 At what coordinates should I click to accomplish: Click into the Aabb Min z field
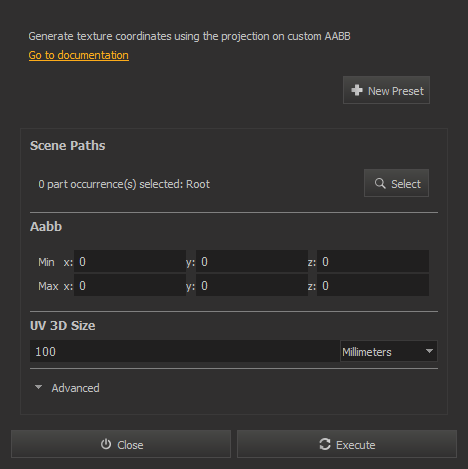pos(373,261)
